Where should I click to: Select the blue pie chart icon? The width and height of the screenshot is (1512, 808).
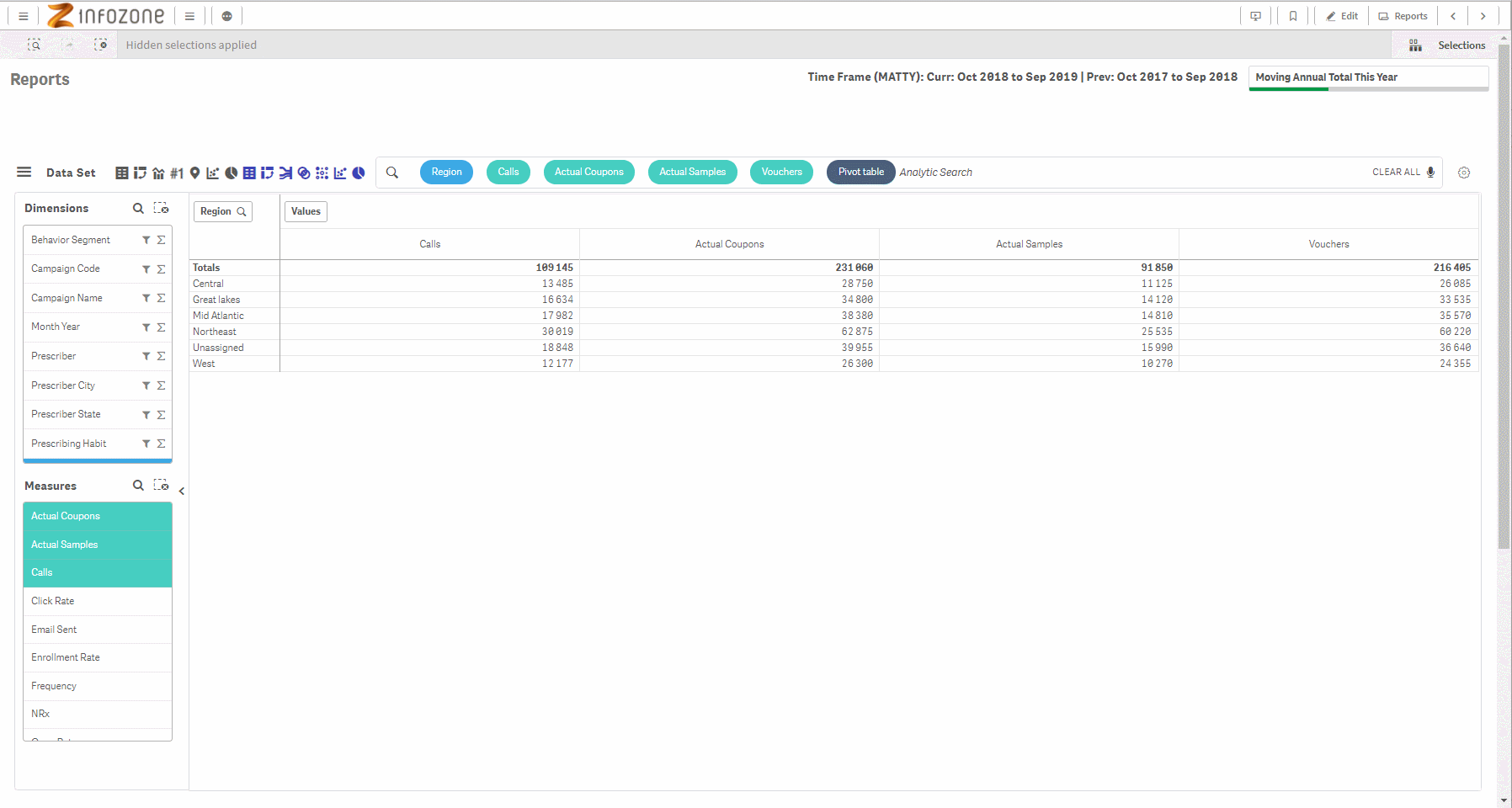pos(359,173)
